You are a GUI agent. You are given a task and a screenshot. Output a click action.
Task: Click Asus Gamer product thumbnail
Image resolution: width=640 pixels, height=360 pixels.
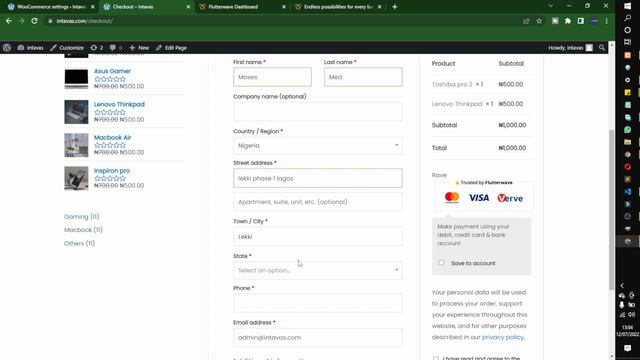click(76, 79)
